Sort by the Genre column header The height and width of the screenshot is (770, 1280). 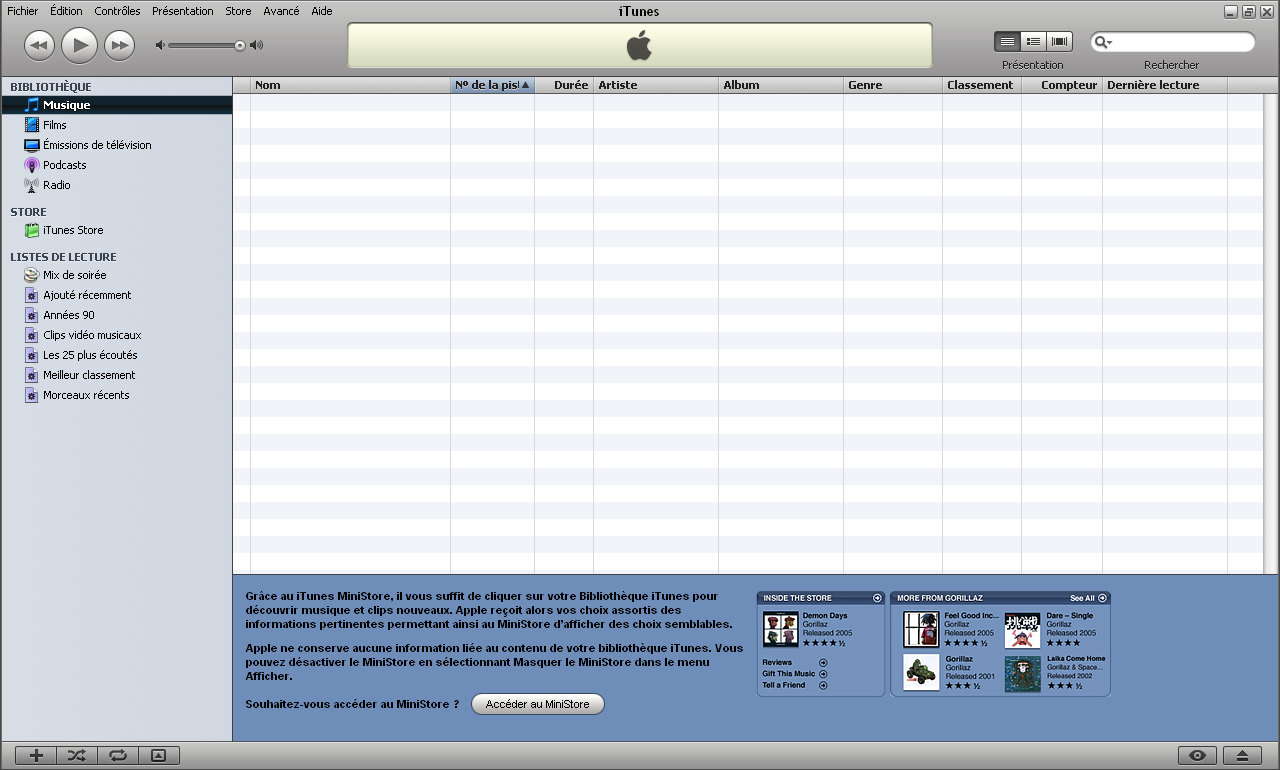[893, 85]
